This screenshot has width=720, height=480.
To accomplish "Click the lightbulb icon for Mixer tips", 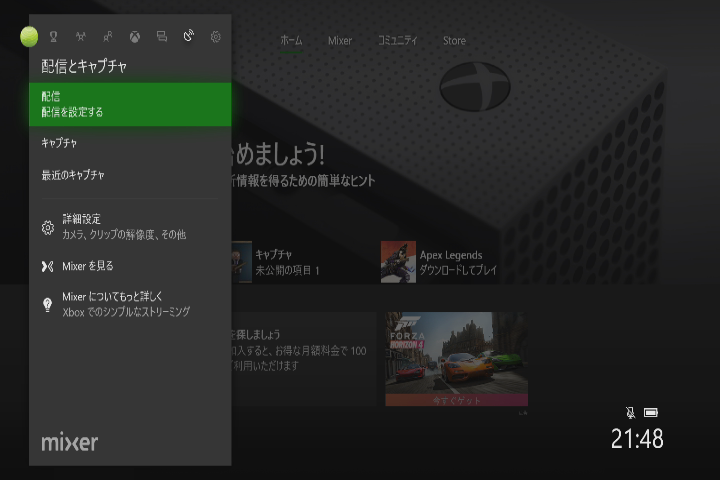I will (47, 305).
